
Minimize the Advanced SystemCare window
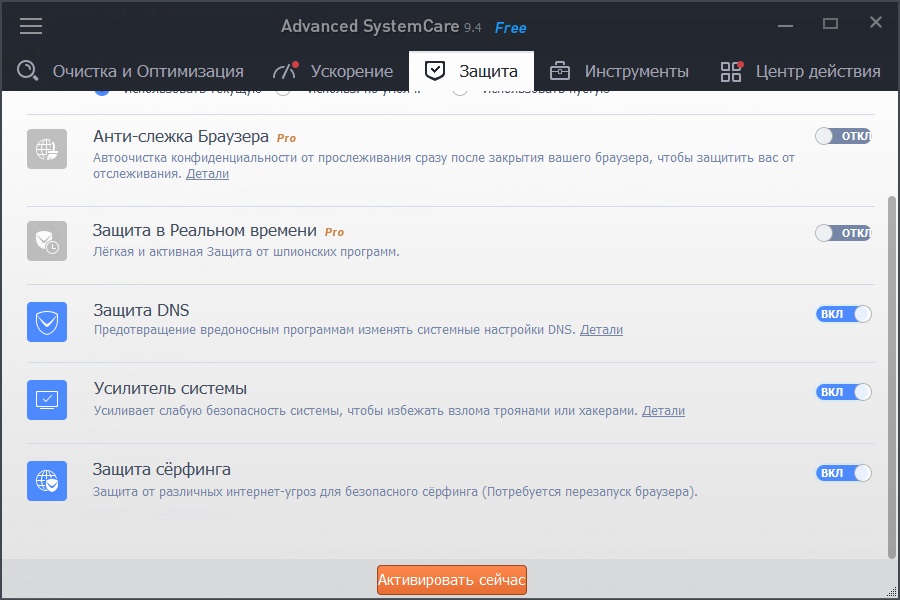click(x=785, y=25)
